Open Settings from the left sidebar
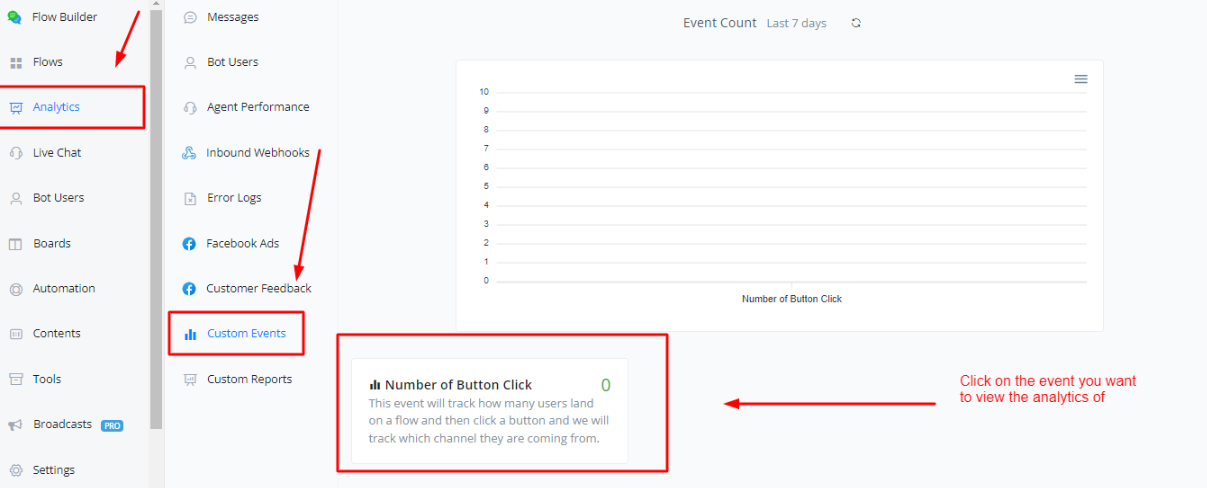Viewport: 1207px width, 488px height. pos(53,470)
